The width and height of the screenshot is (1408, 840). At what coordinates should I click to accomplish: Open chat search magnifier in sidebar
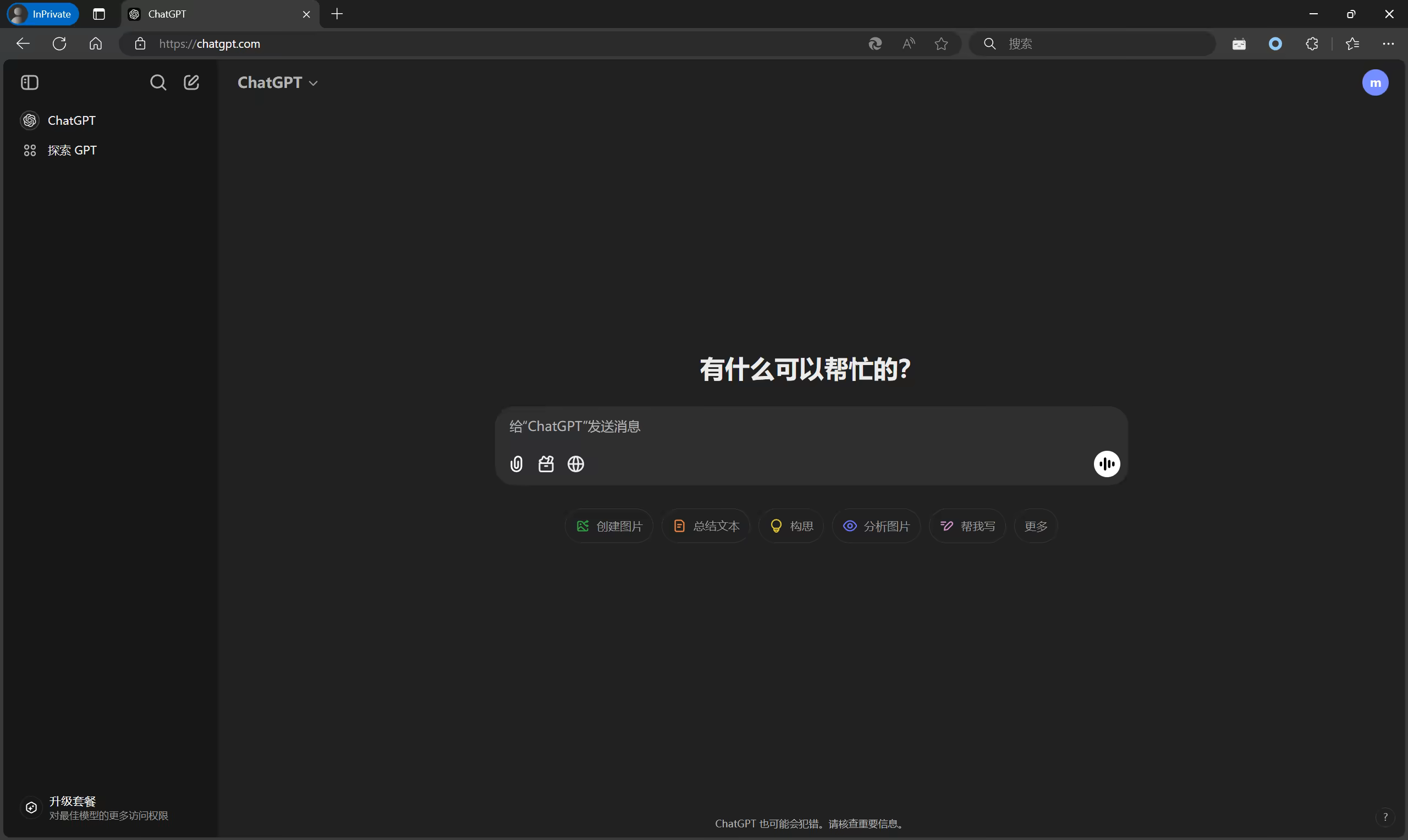tap(158, 82)
